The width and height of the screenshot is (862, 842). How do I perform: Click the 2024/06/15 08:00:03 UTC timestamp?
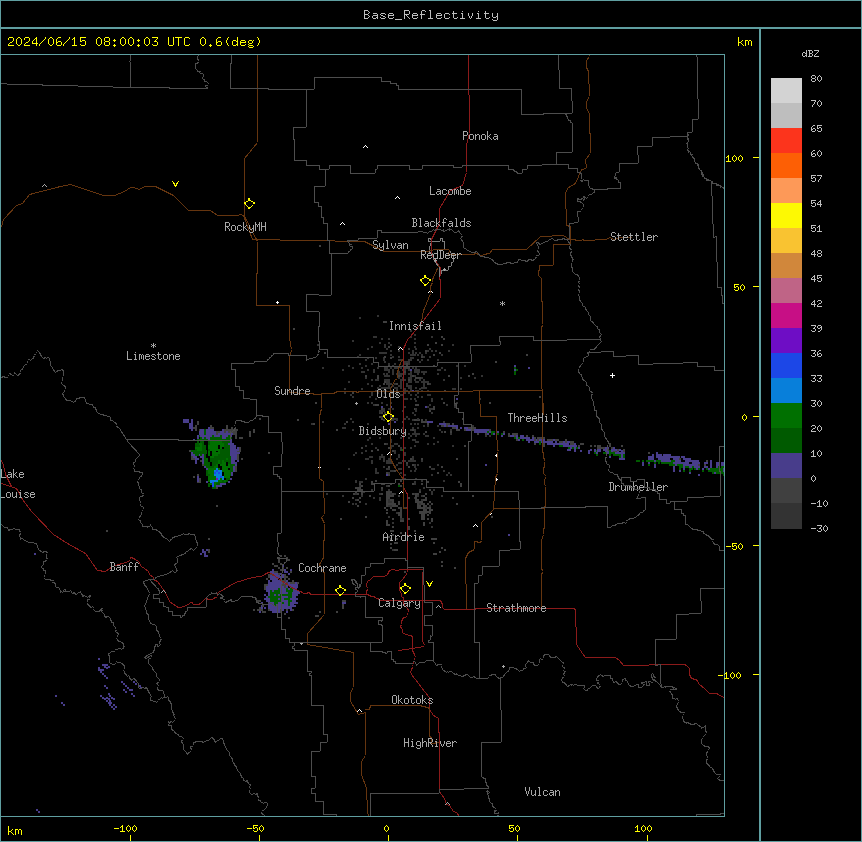point(99,42)
